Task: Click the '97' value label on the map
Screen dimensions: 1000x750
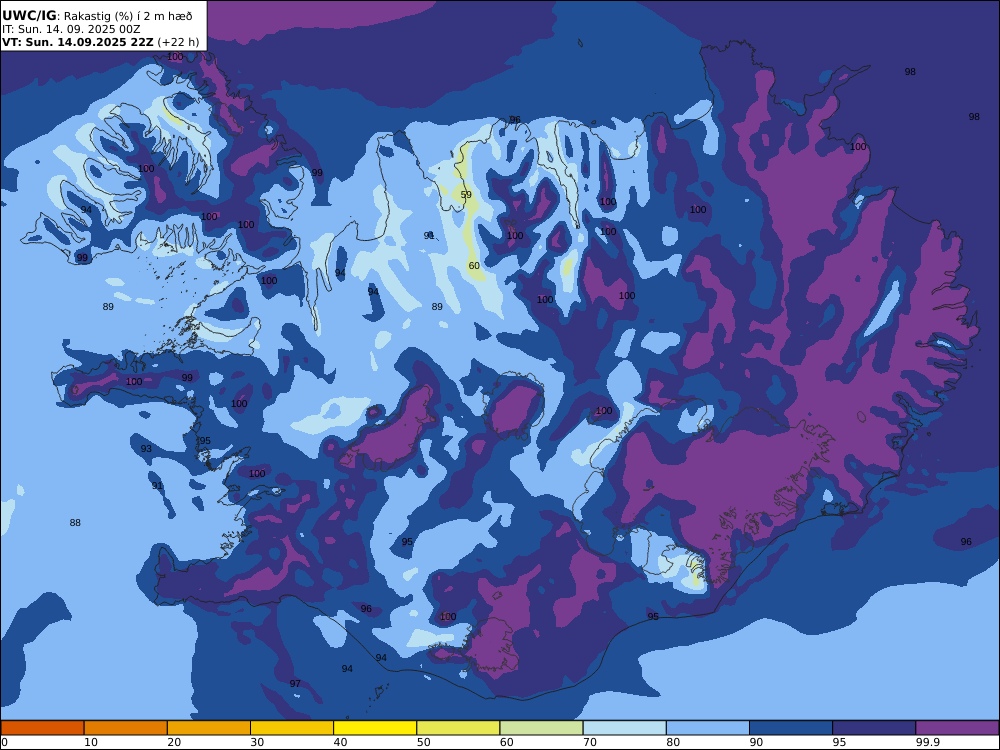Action: (x=295, y=684)
